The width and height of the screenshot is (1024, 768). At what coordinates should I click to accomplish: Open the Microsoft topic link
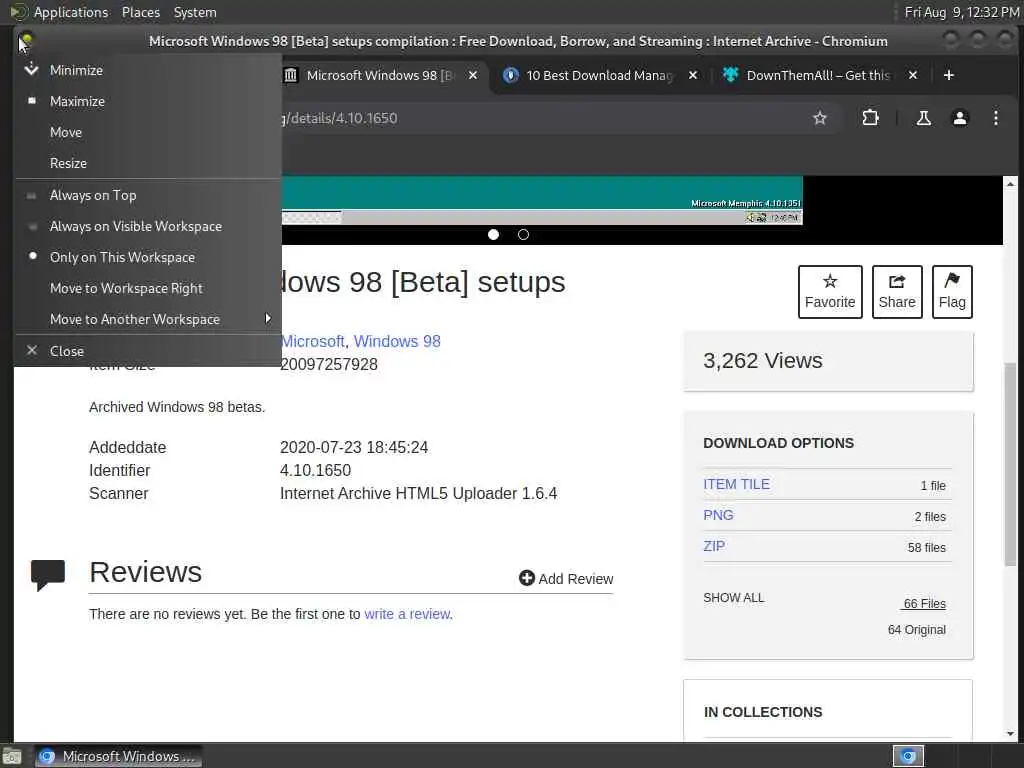[313, 342]
